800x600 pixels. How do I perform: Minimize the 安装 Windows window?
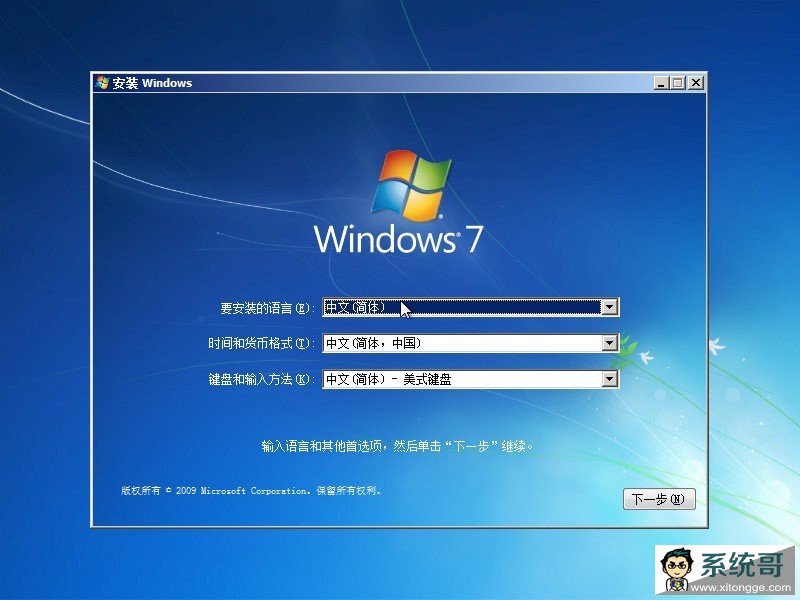coord(661,83)
